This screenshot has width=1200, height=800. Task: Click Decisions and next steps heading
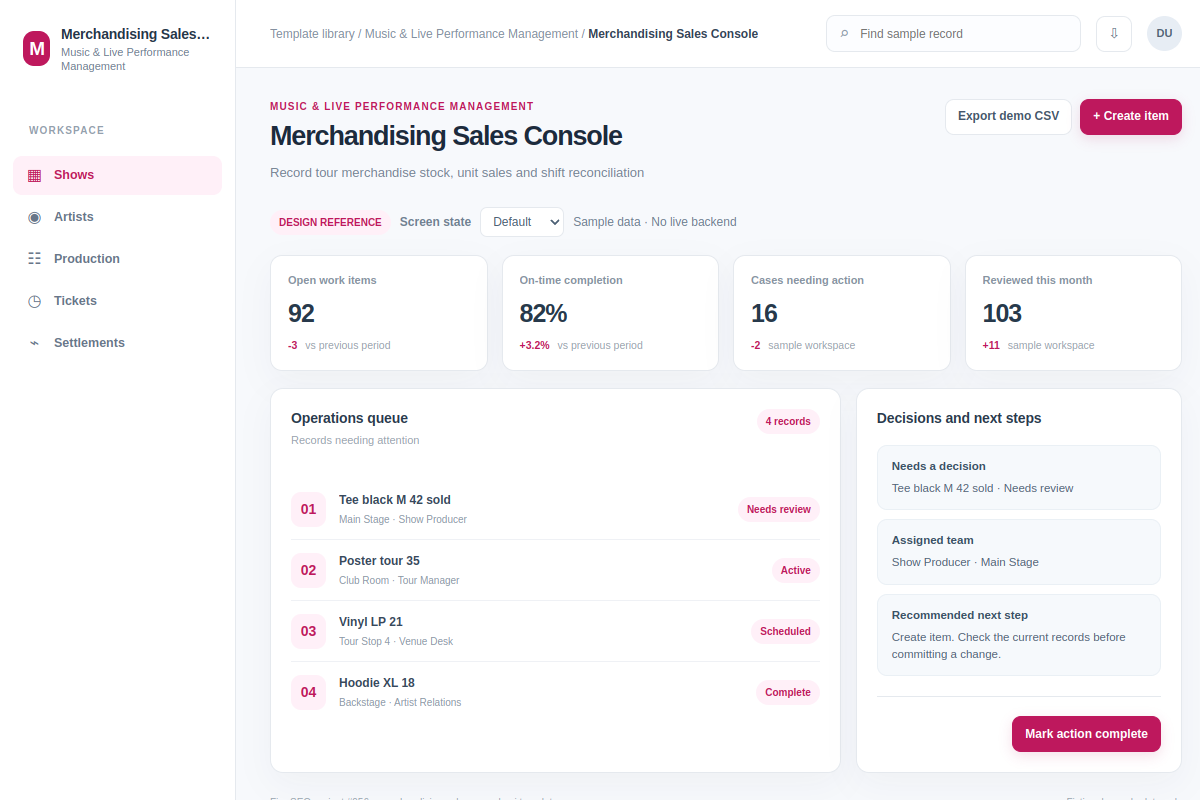coord(959,419)
